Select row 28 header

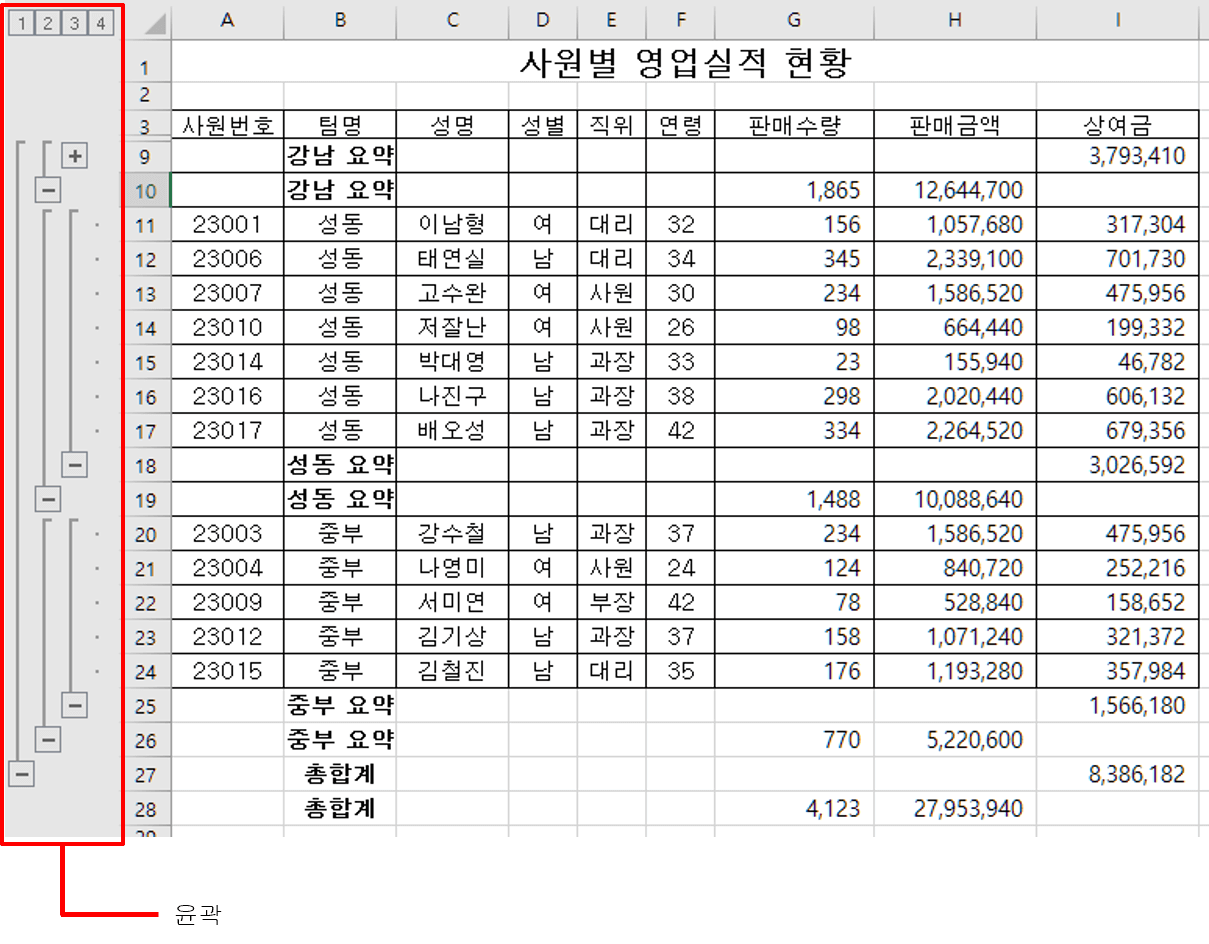click(x=146, y=808)
